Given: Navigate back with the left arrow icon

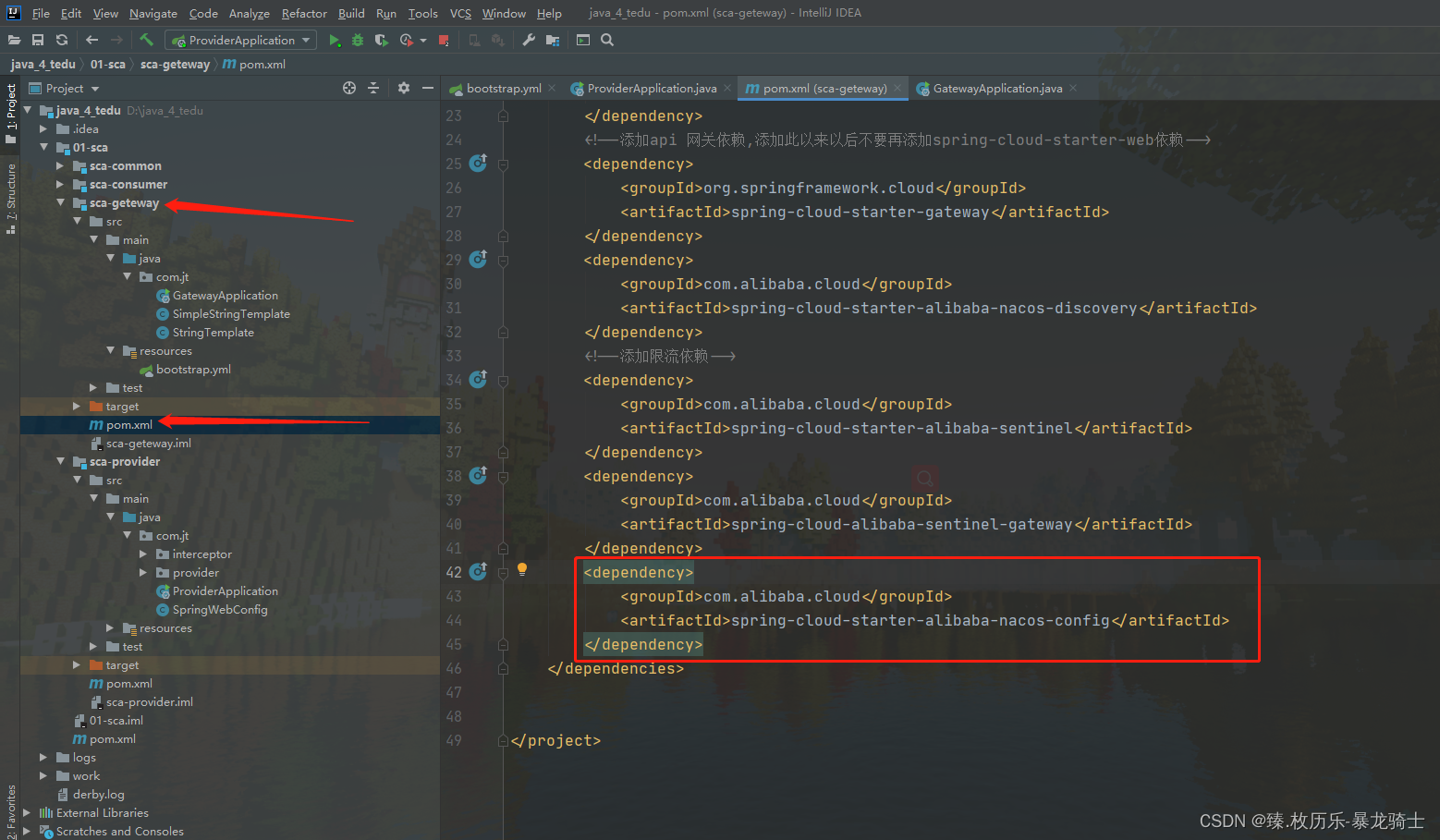Looking at the screenshot, I should [92, 40].
